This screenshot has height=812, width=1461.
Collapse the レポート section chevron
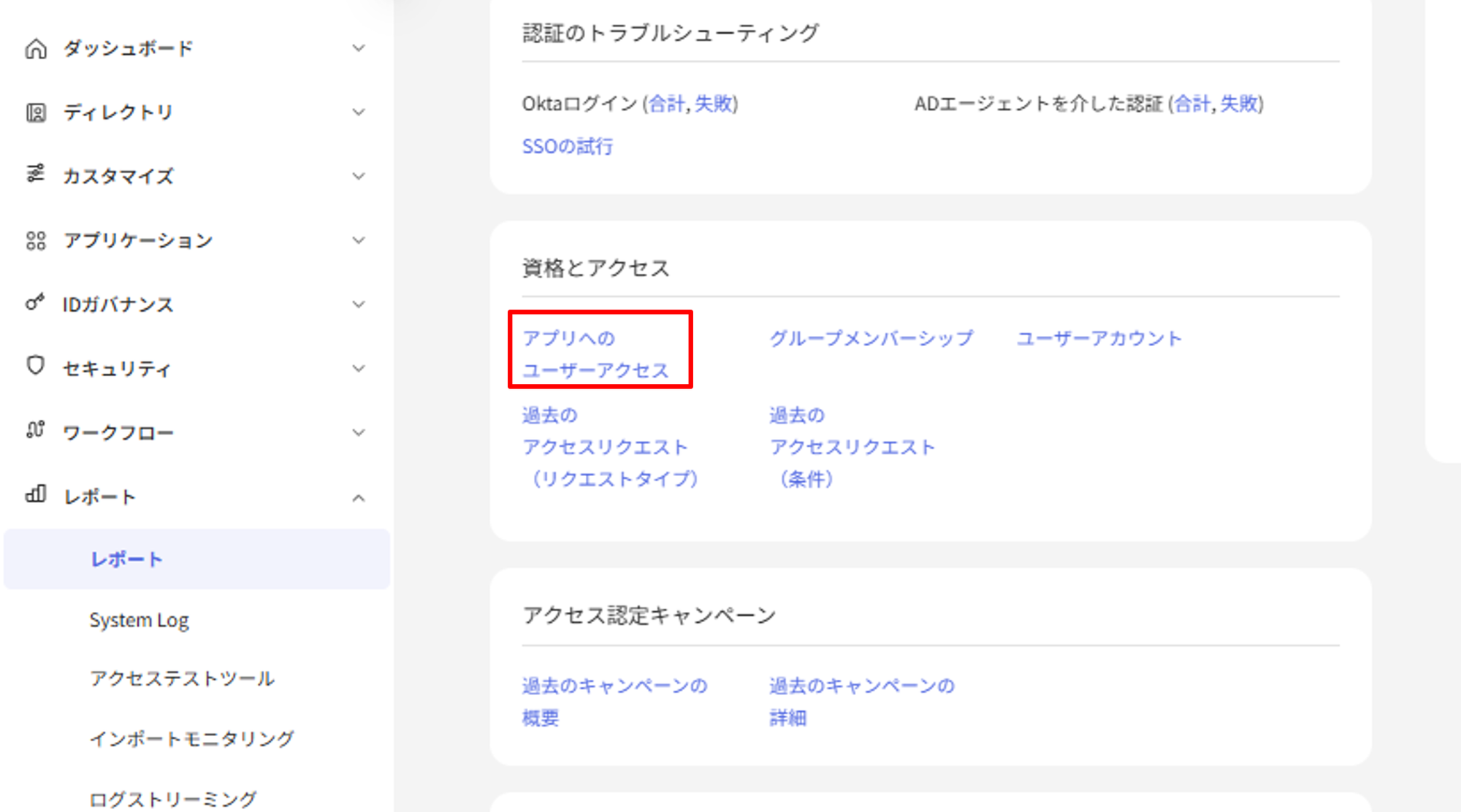358,498
